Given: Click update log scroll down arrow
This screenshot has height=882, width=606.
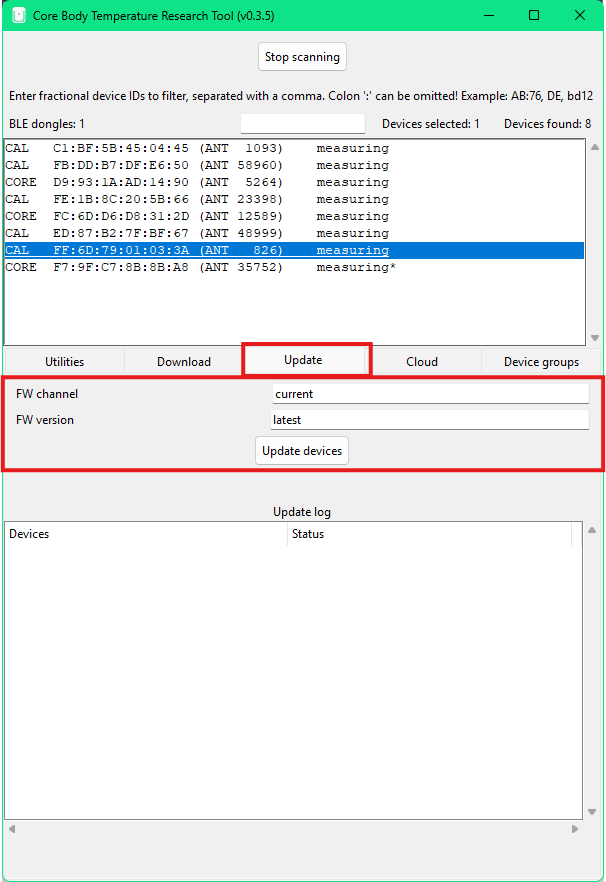Looking at the screenshot, I should click(592, 812).
